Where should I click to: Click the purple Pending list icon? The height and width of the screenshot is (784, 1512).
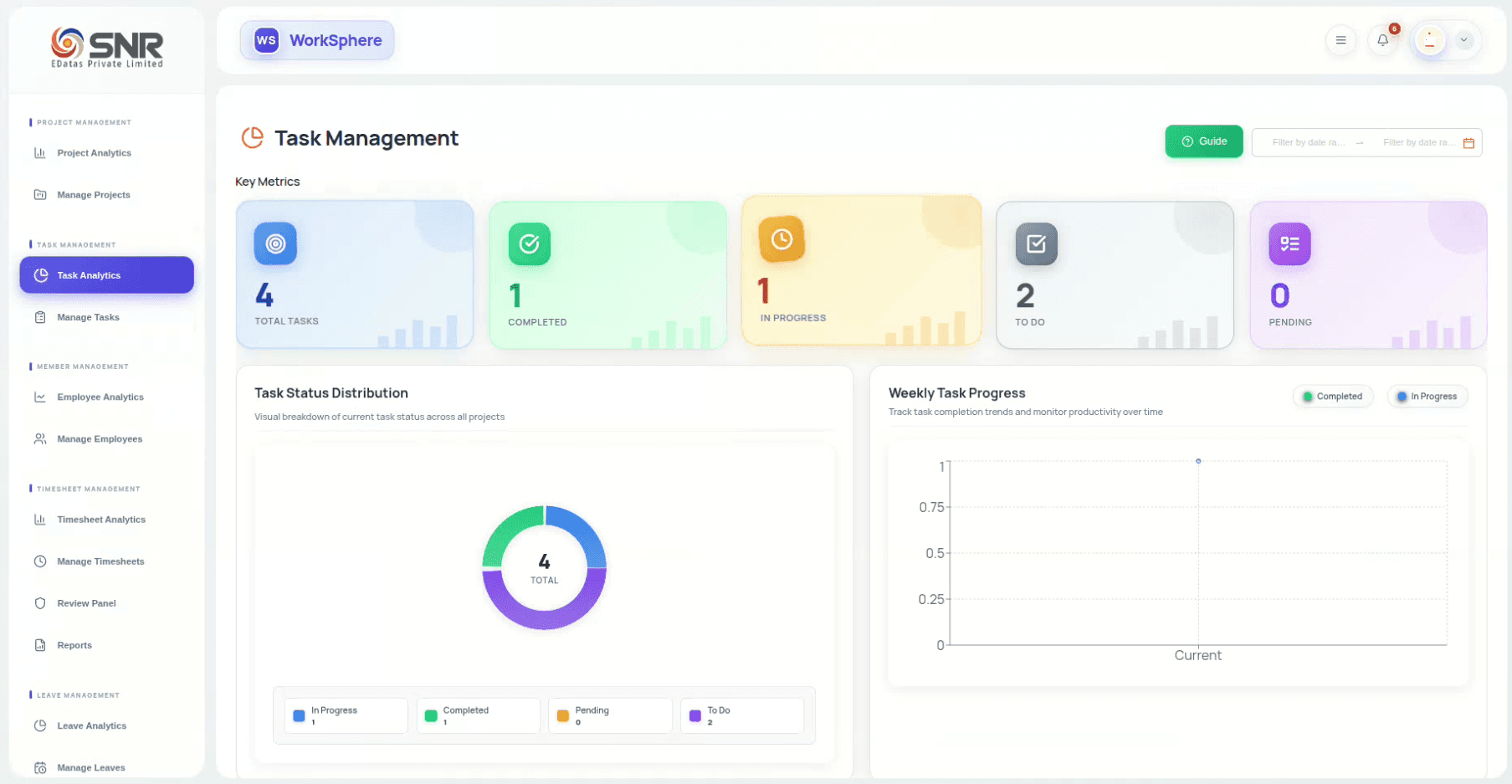(x=1289, y=243)
